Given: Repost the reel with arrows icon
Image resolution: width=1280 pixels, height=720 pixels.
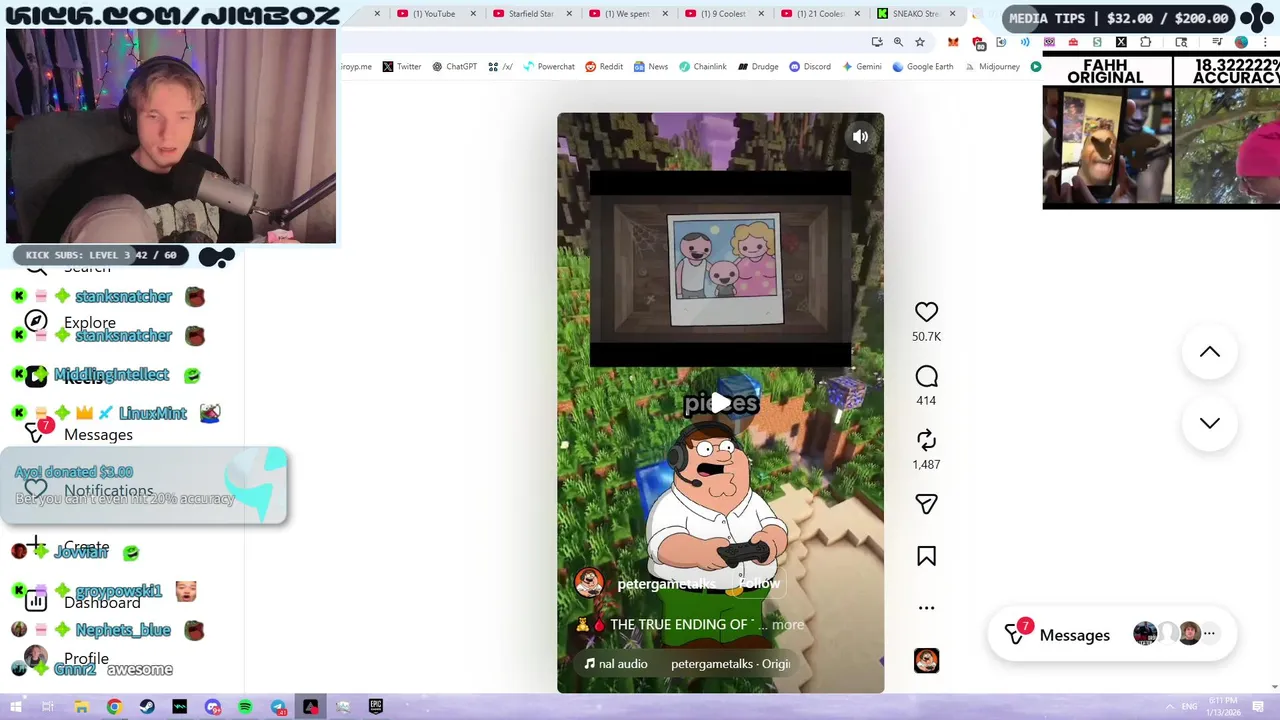Looking at the screenshot, I should pos(926,440).
